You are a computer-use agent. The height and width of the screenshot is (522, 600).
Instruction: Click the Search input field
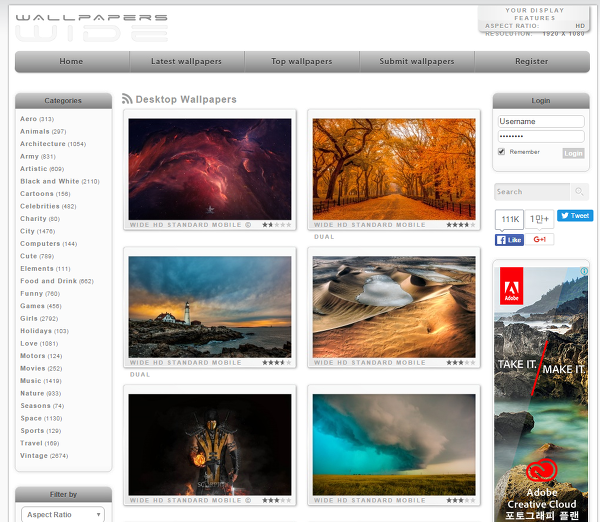[x=532, y=192]
